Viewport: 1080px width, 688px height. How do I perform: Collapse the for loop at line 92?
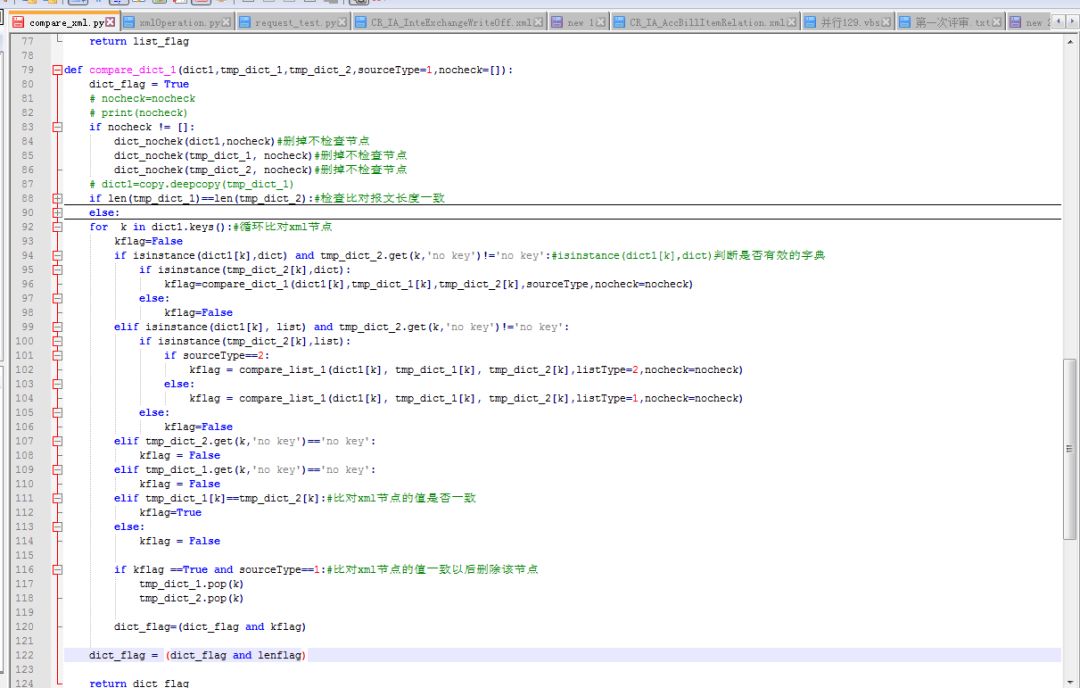point(57,227)
